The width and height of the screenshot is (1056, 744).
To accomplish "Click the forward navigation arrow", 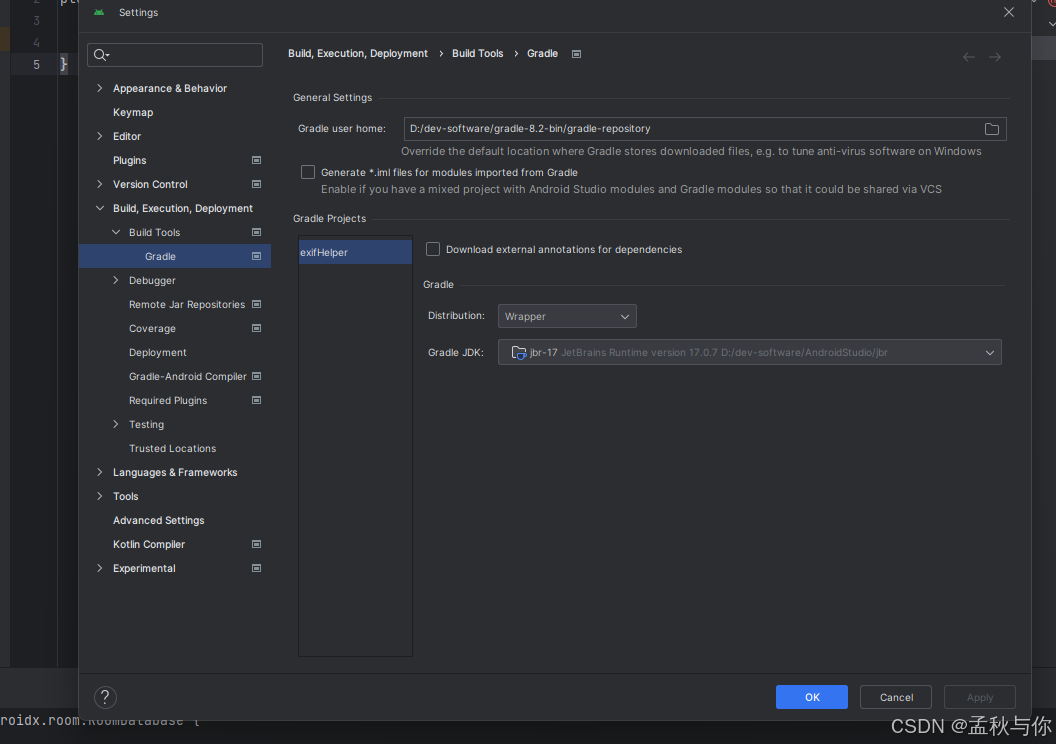I will coord(995,57).
